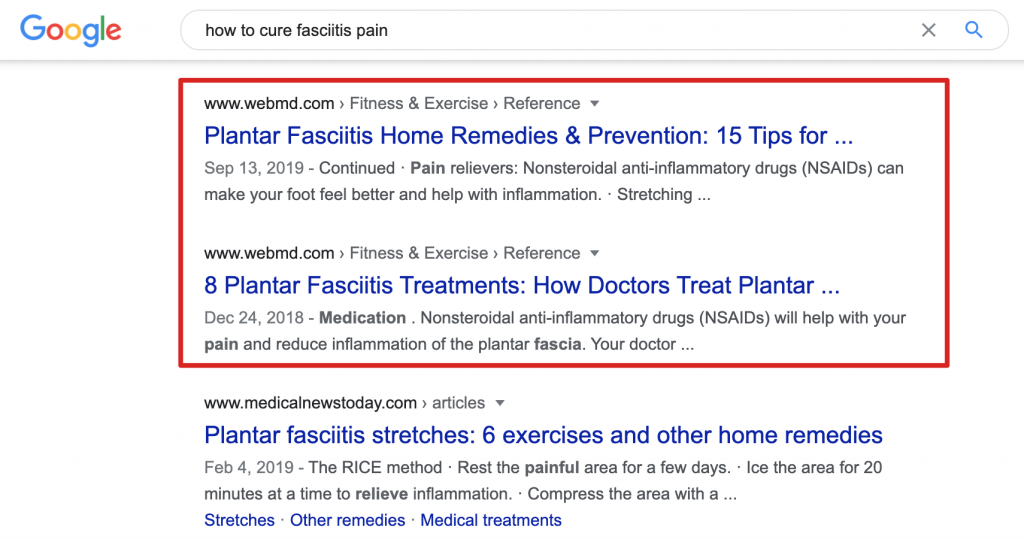Click the Google logo
Image resolution: width=1024 pixels, height=539 pixels.
[70, 30]
